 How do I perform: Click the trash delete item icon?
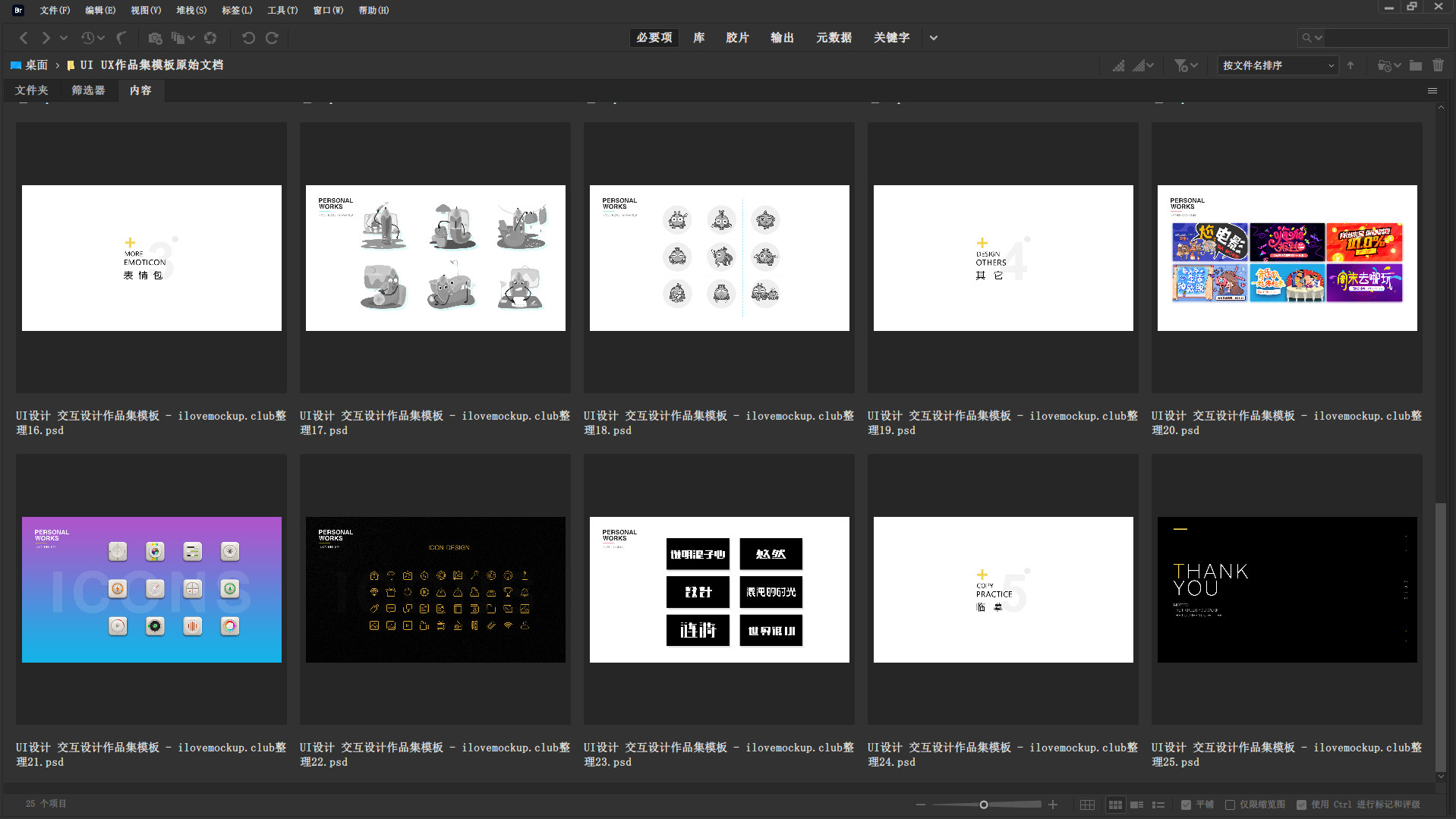1438,65
